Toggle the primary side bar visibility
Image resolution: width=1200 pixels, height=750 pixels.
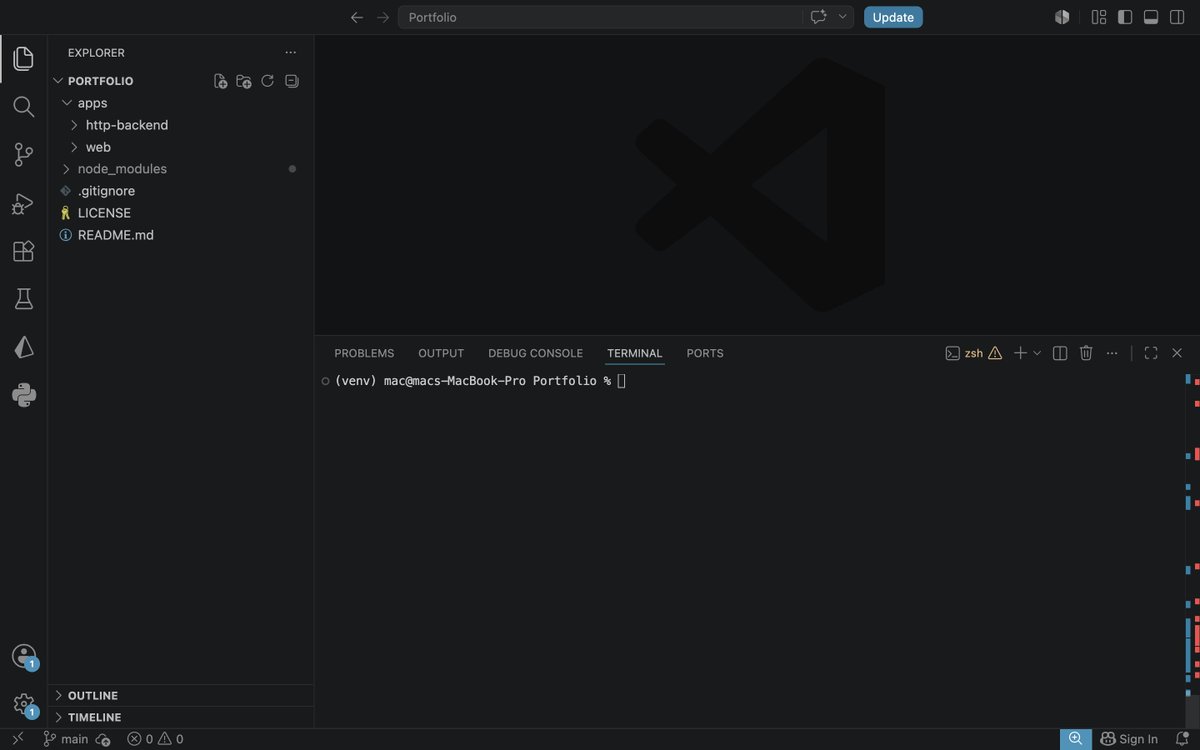coord(1125,17)
